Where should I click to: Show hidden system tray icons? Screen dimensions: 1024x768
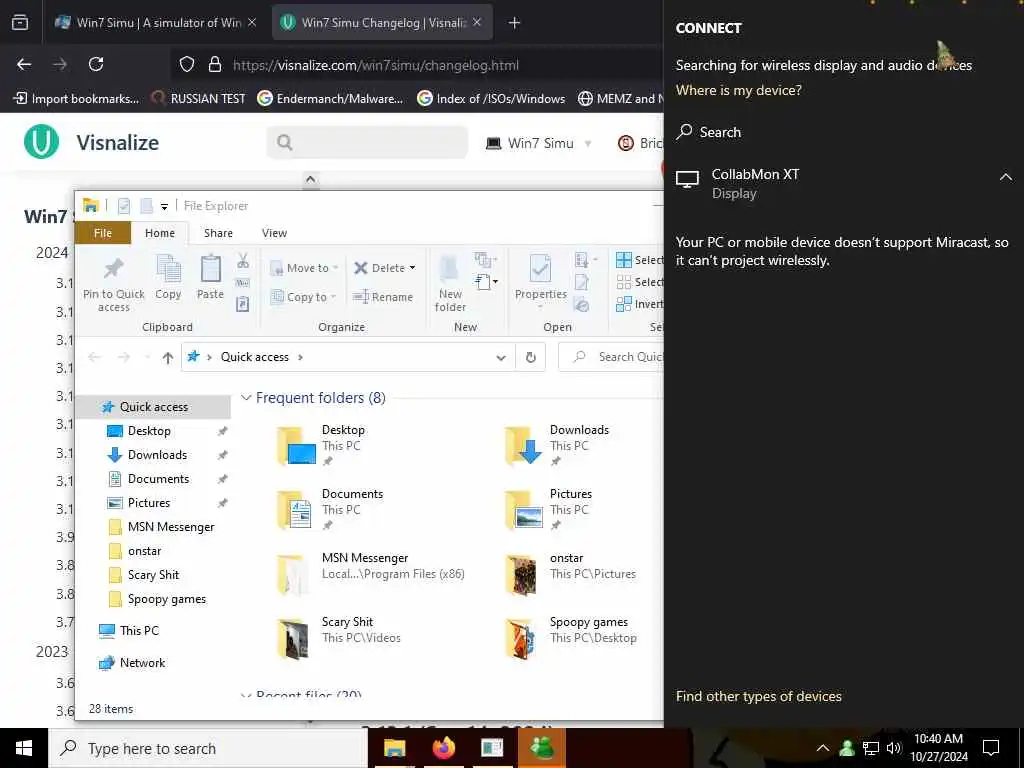pyautogui.click(x=823, y=748)
